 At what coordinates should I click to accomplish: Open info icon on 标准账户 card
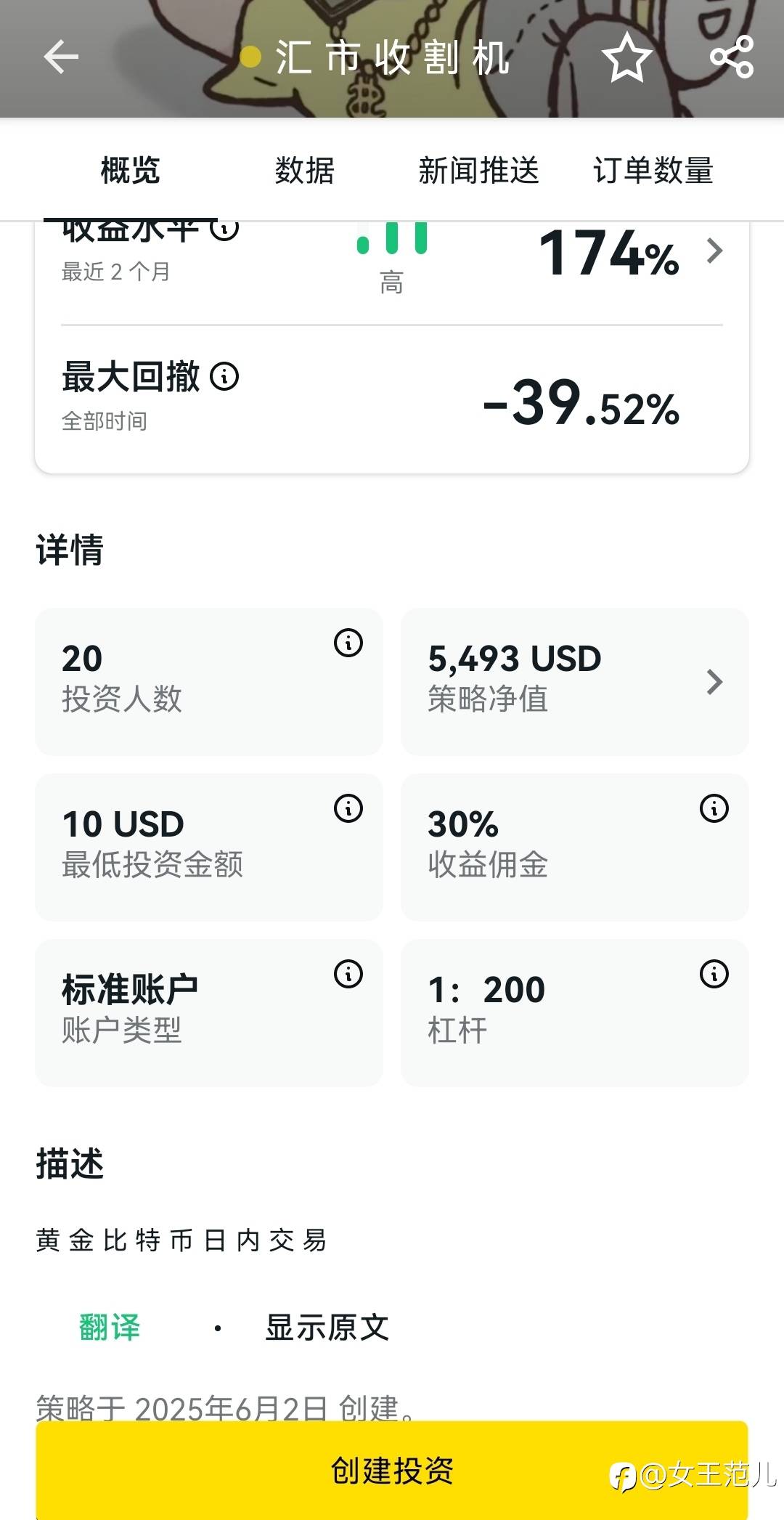pos(348,974)
